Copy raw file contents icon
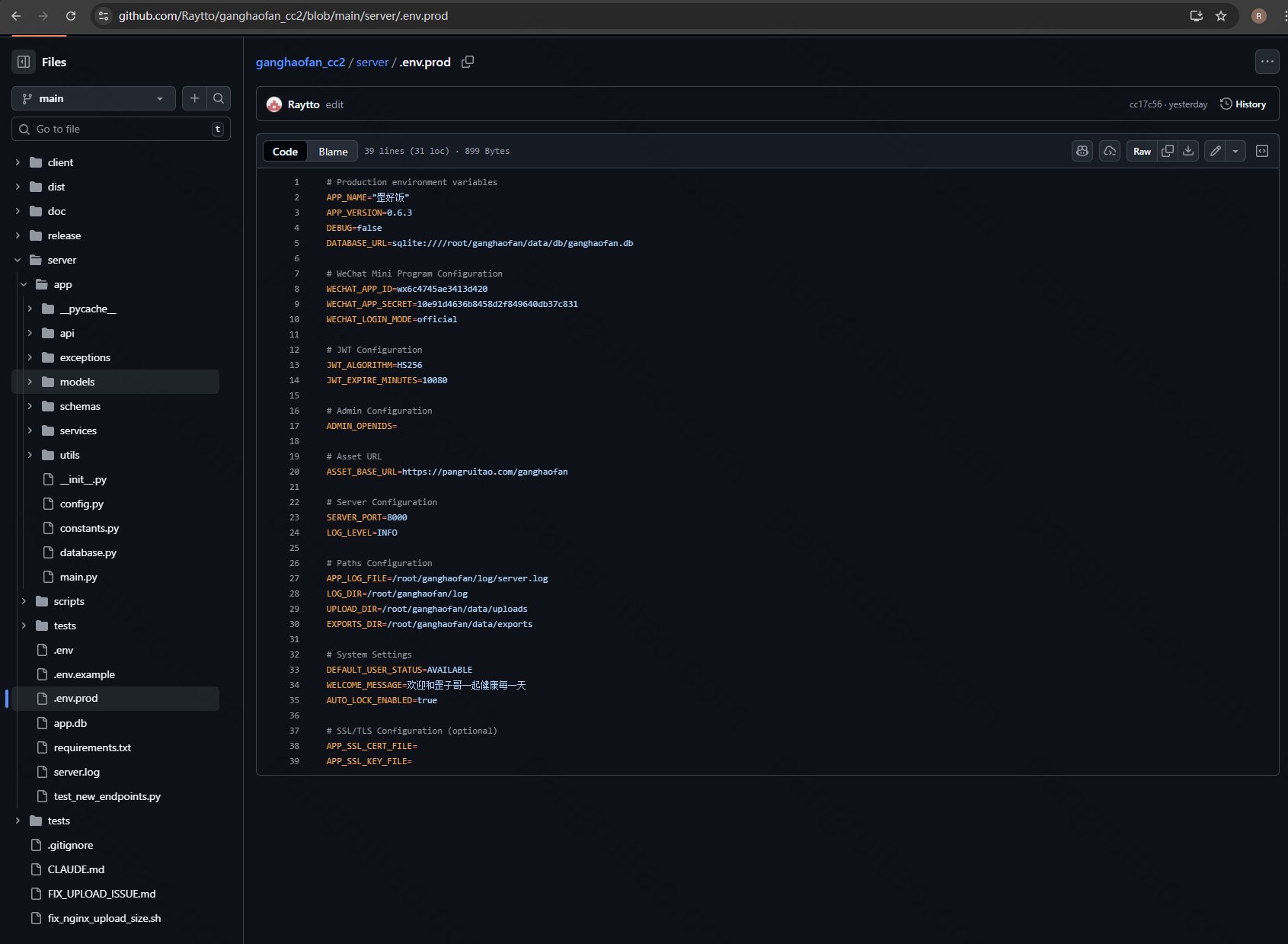This screenshot has height=944, width=1288. click(x=1167, y=151)
